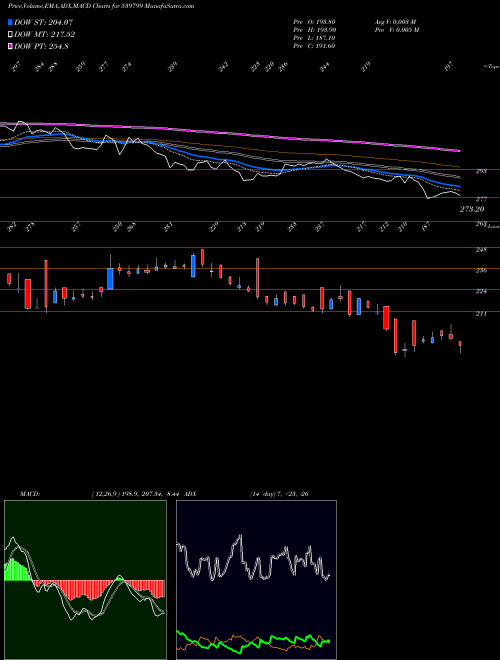Click the magenta DOW PT legend swatch
This screenshot has height=660, width=500.
pyautogui.click(x=10, y=46)
